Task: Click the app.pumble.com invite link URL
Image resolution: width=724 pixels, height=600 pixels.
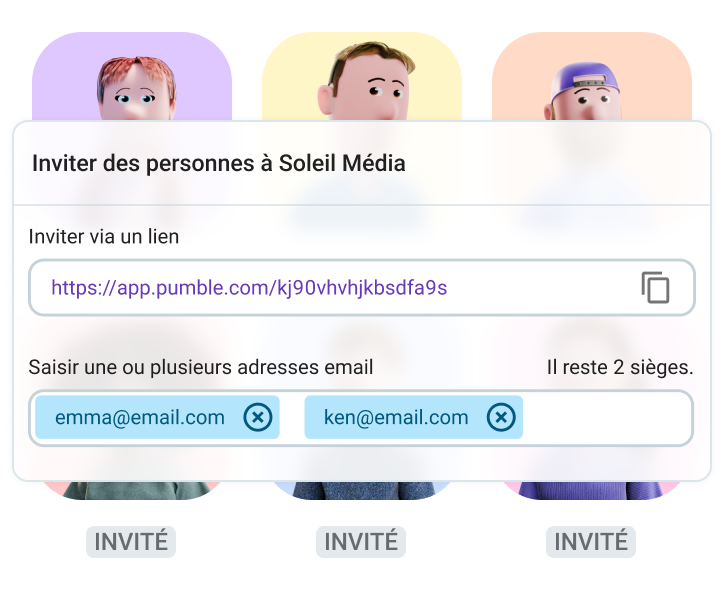Action: pyautogui.click(x=249, y=288)
